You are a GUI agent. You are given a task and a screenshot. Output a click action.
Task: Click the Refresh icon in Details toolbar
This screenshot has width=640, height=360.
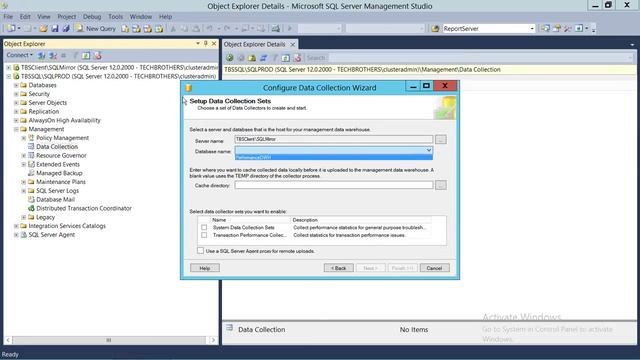[x=286, y=58]
